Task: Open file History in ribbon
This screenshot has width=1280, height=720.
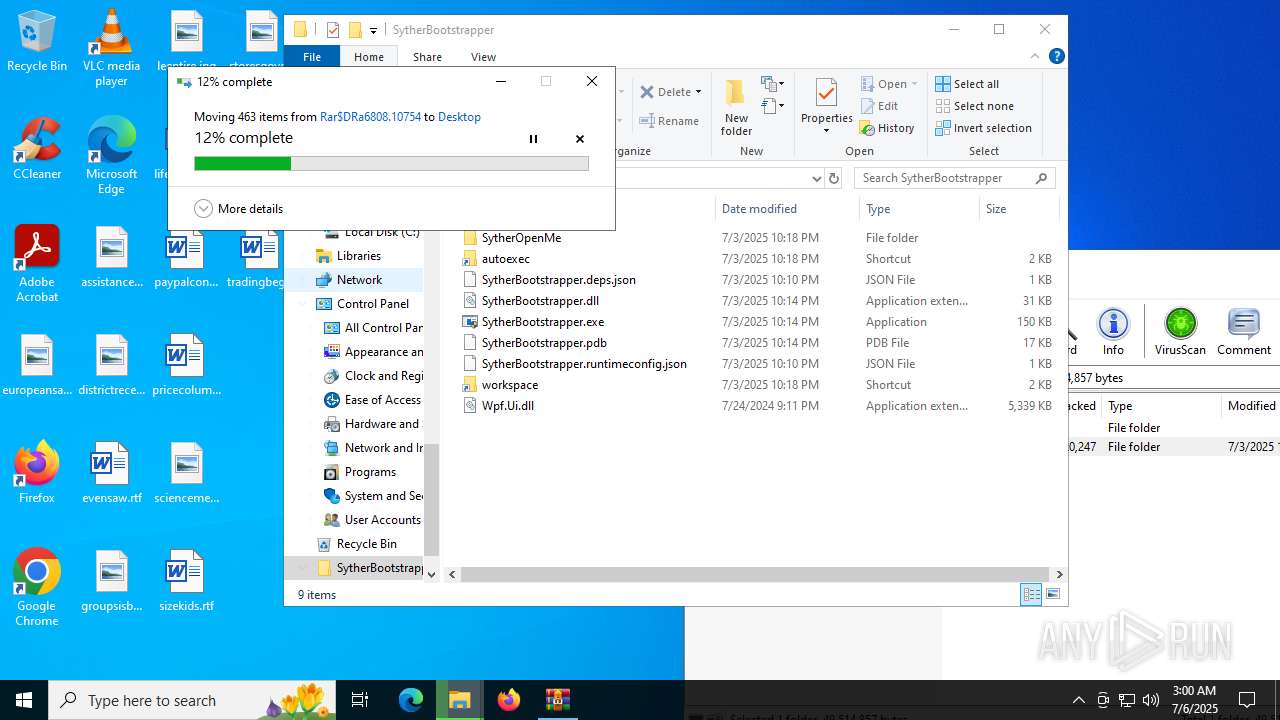Action: pyautogui.click(x=887, y=128)
